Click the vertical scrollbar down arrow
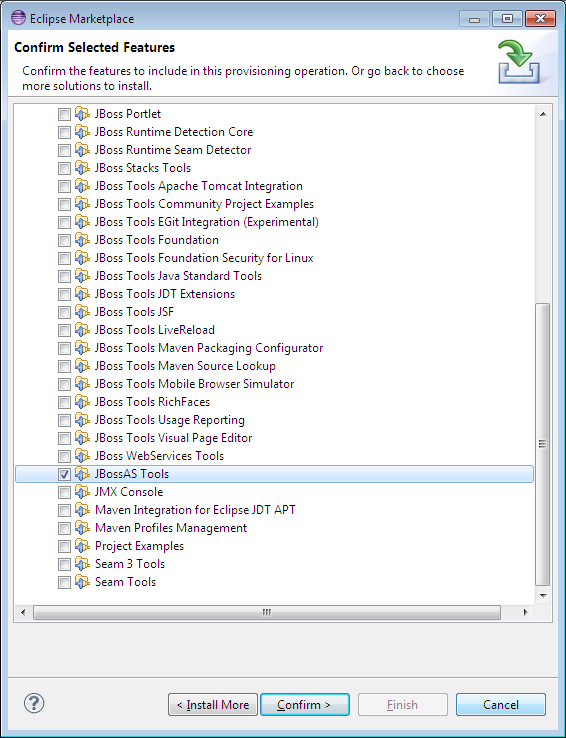Viewport: 566px width, 738px height. click(x=543, y=595)
